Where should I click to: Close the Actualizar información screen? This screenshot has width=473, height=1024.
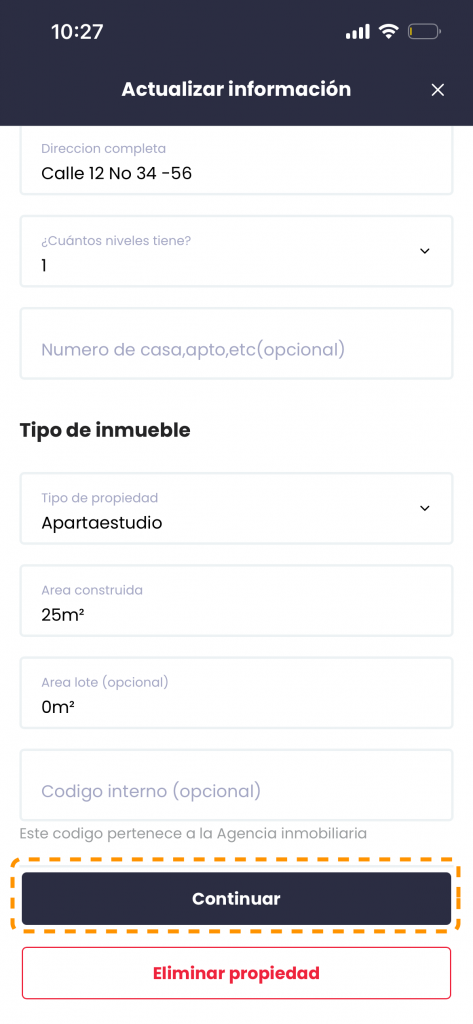pyautogui.click(x=438, y=90)
